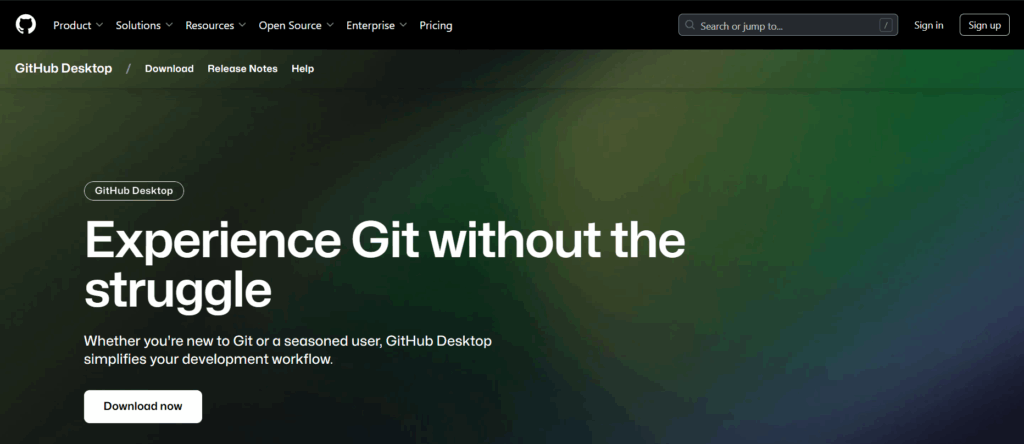Click GitHub Desktop in the sub-navigation bar
The image size is (1024, 444).
click(x=64, y=69)
